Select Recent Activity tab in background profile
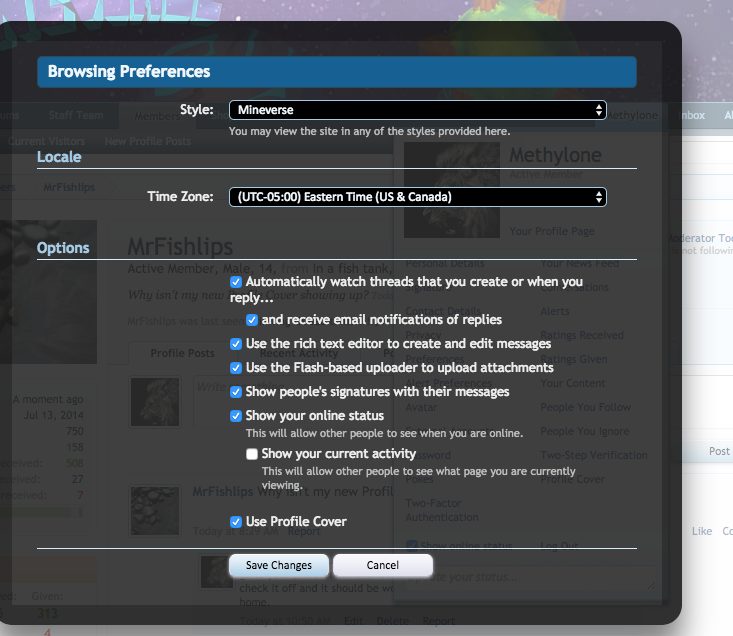Viewport: 733px width, 636px height. (299, 353)
